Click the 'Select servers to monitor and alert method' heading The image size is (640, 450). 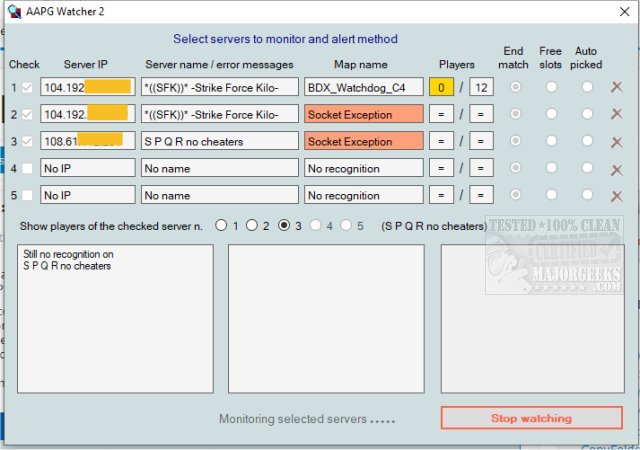point(285,39)
